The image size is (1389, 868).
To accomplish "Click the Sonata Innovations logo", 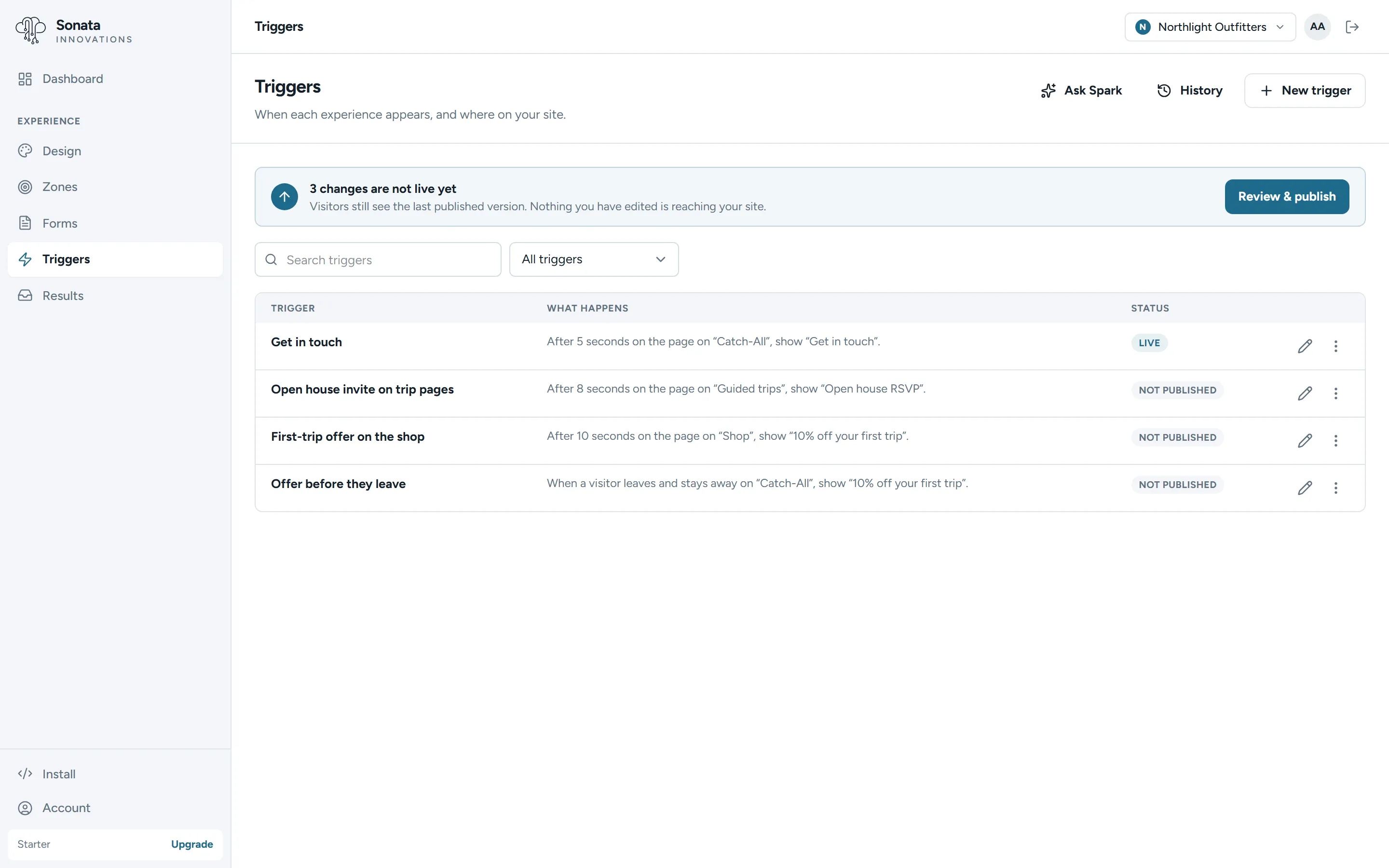I will [x=74, y=30].
